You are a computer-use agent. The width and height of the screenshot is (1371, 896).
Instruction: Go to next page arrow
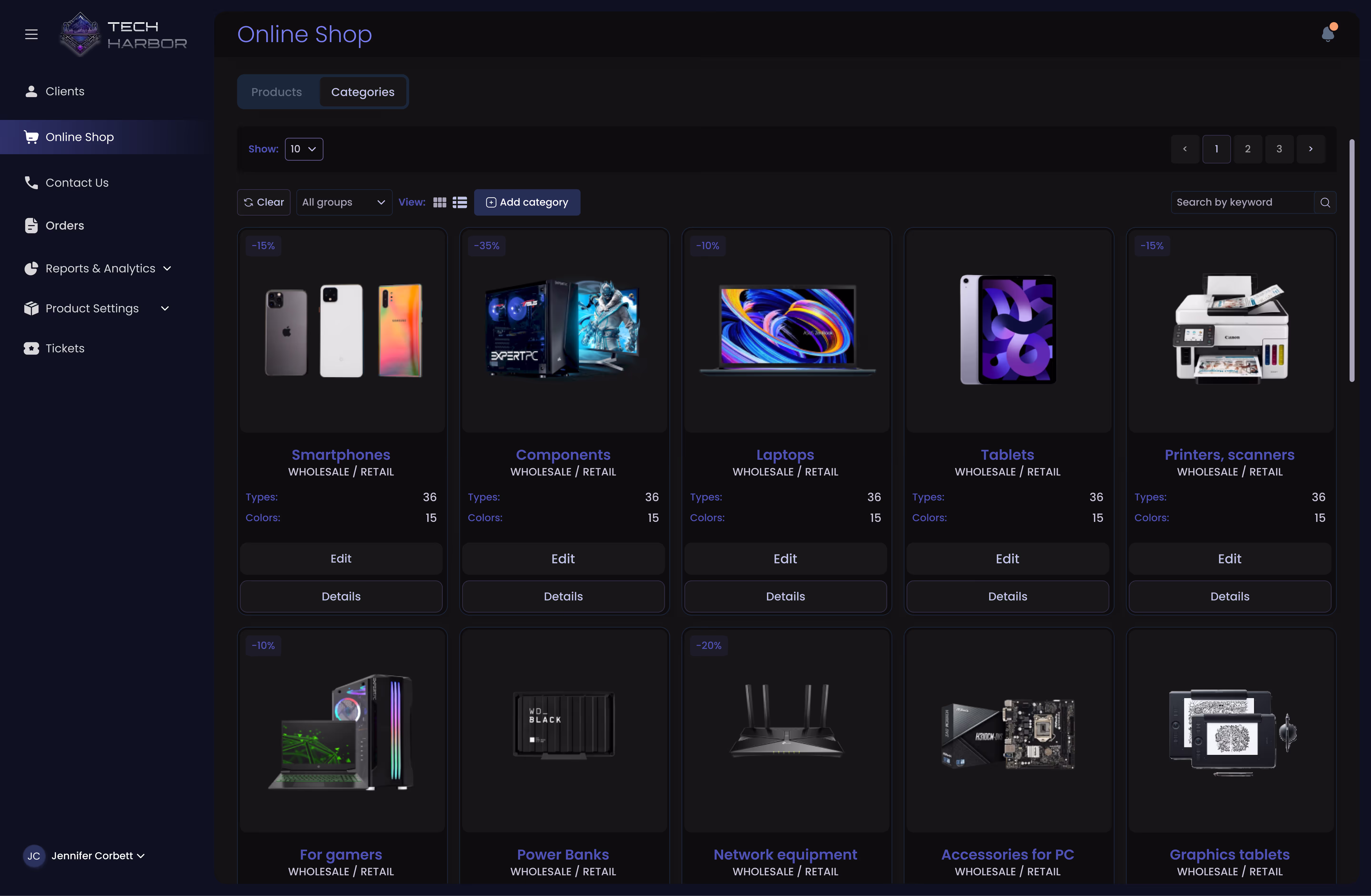[x=1311, y=149]
